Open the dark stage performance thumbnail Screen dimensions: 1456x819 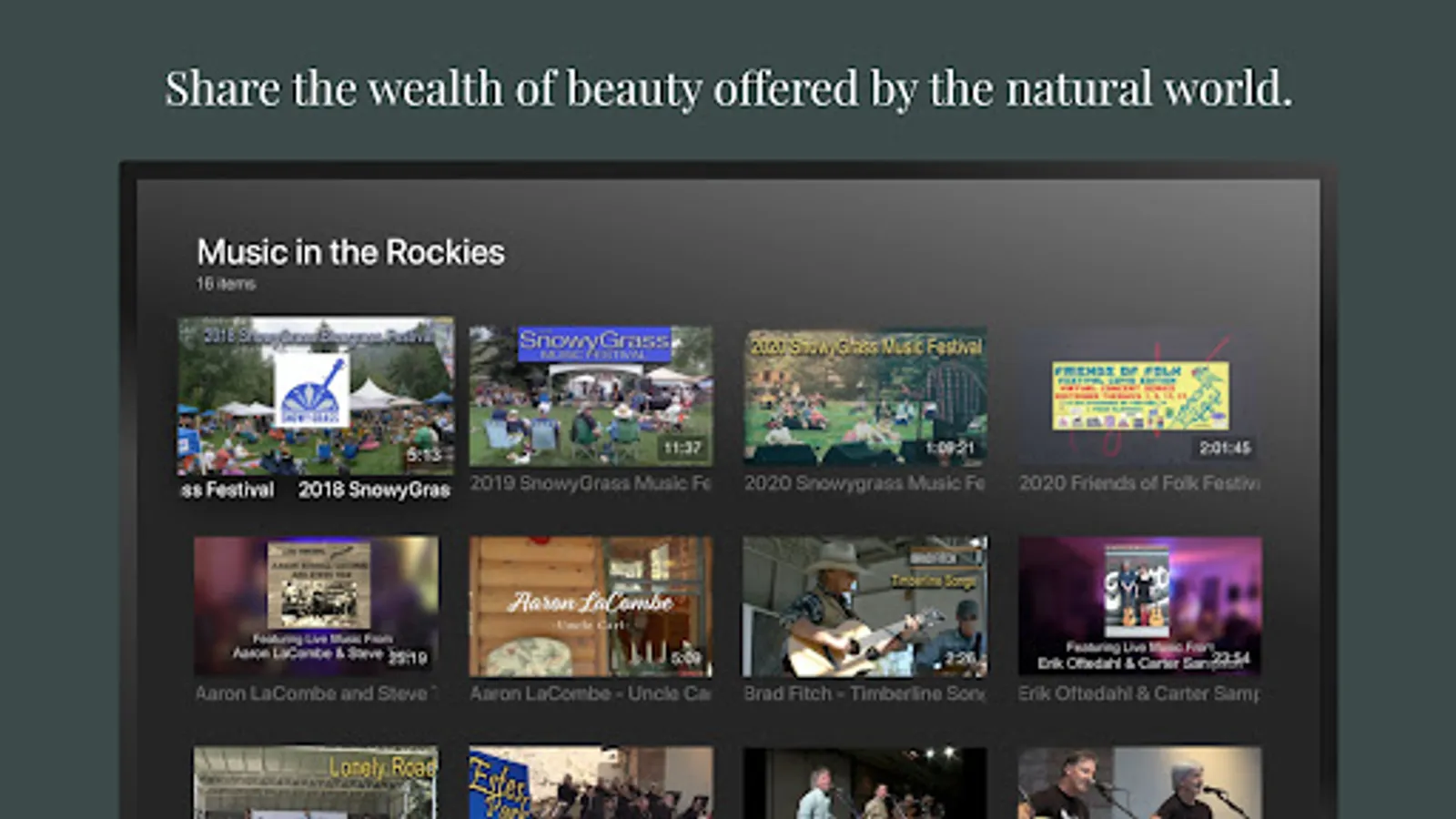tap(865, 783)
